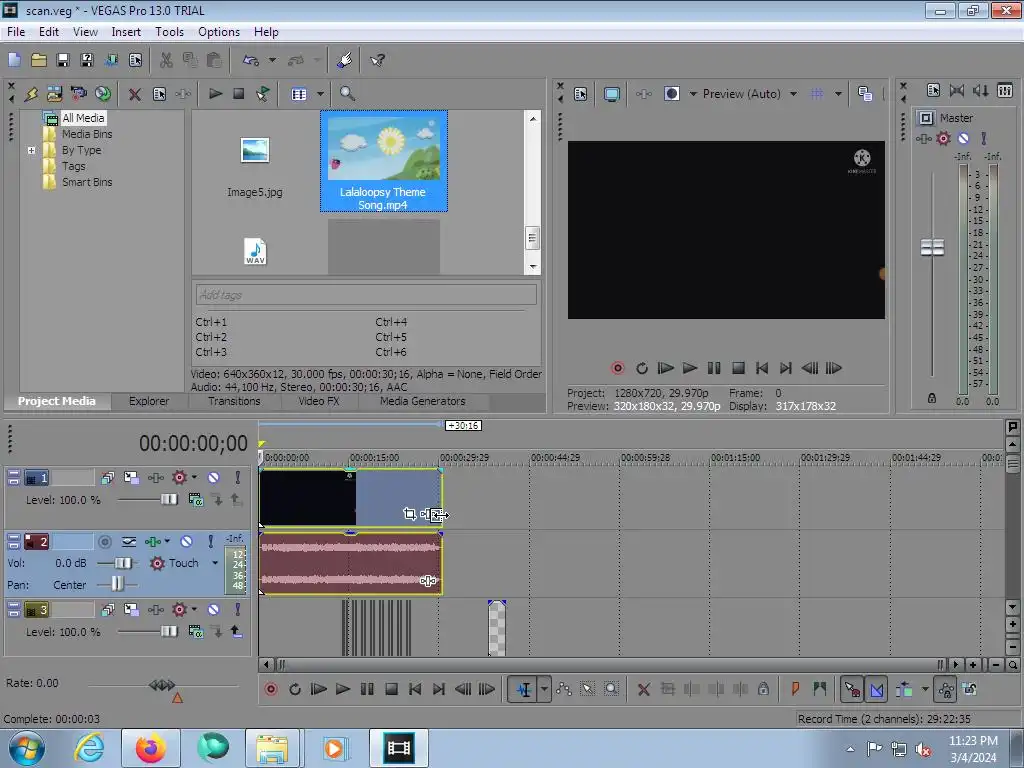Click the Insert Region icon in the bottom toolbar
The height and width of the screenshot is (768, 1024).
click(x=820, y=689)
